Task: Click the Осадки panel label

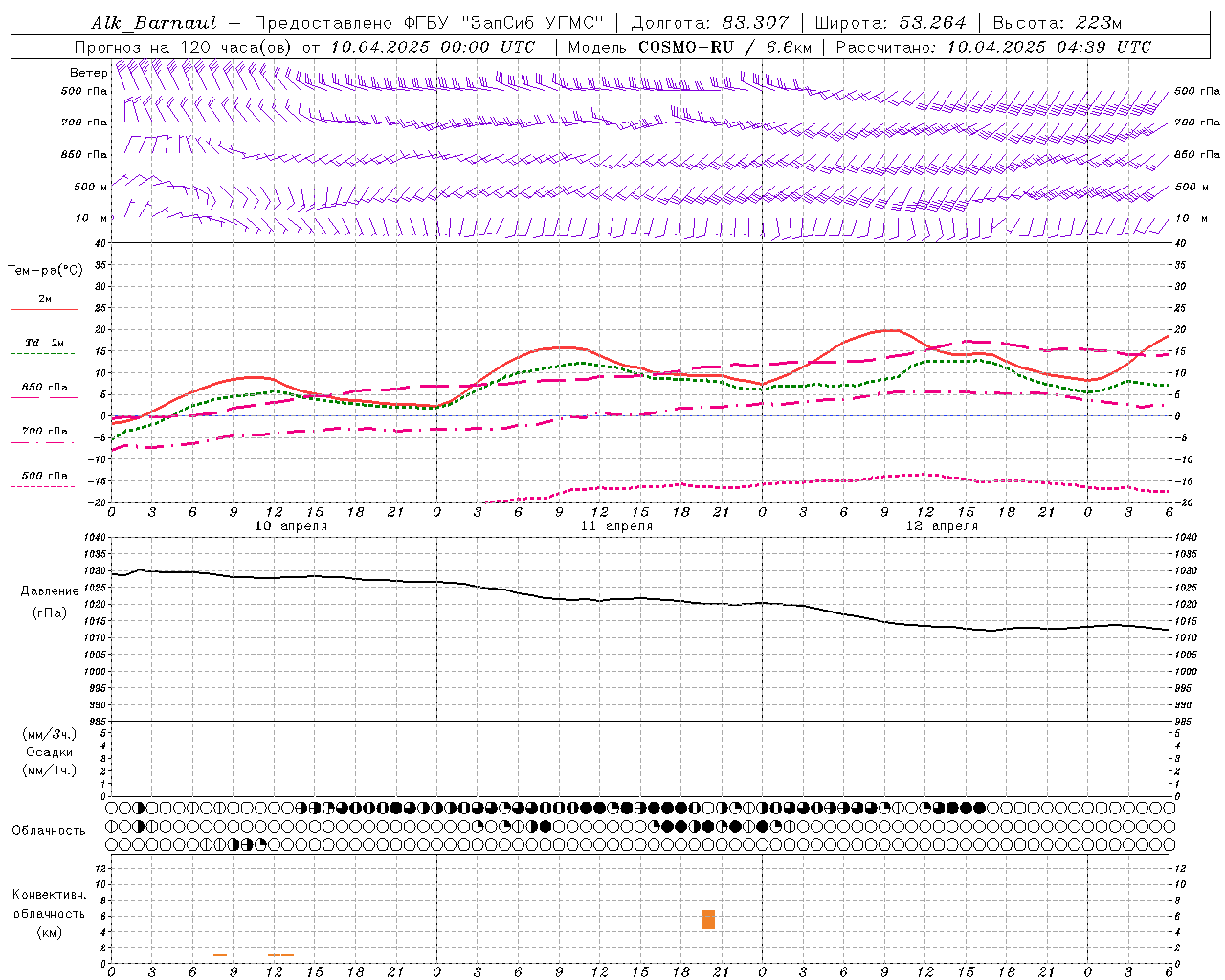Action: (x=50, y=752)
